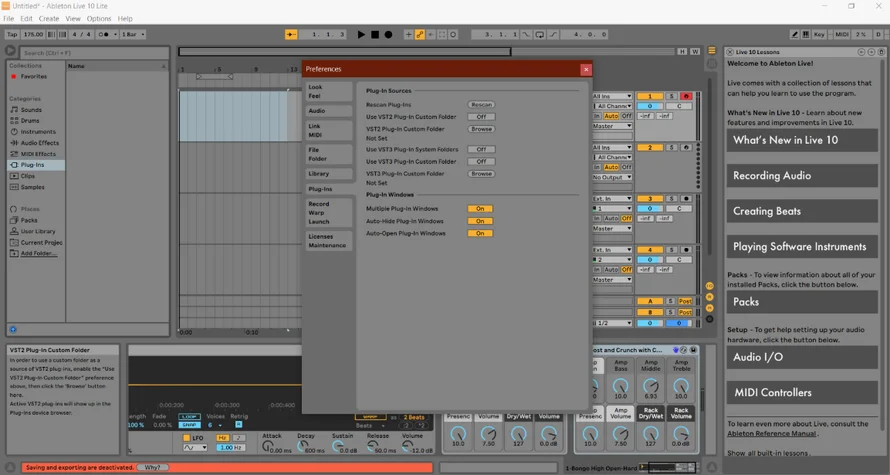Open the Quantization 1 Bar dropdown
890x475 pixels.
pyautogui.click(x=133, y=35)
